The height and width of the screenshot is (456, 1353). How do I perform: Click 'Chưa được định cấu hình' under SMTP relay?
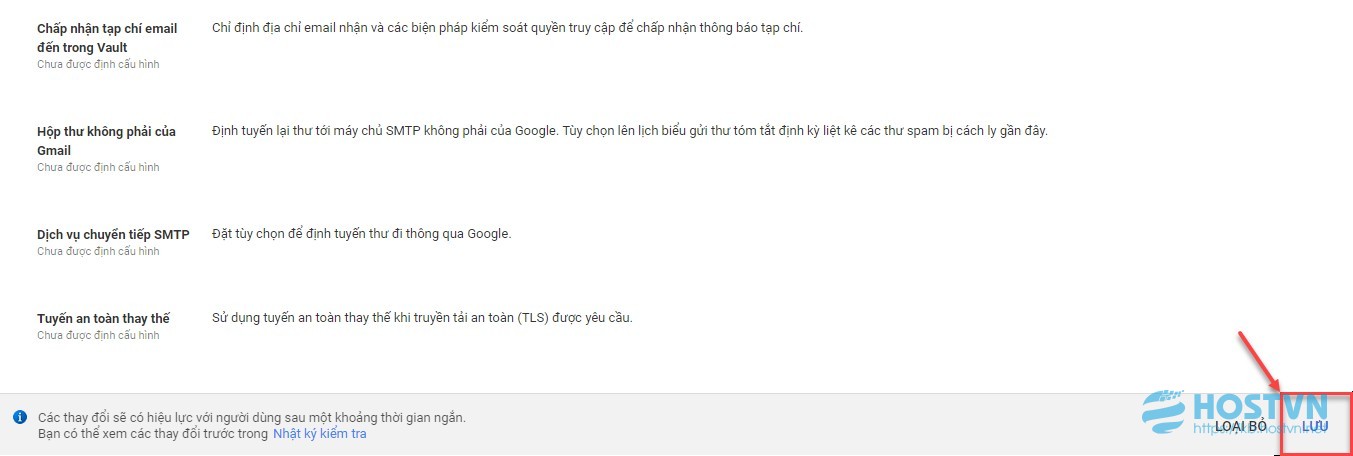coord(98,251)
